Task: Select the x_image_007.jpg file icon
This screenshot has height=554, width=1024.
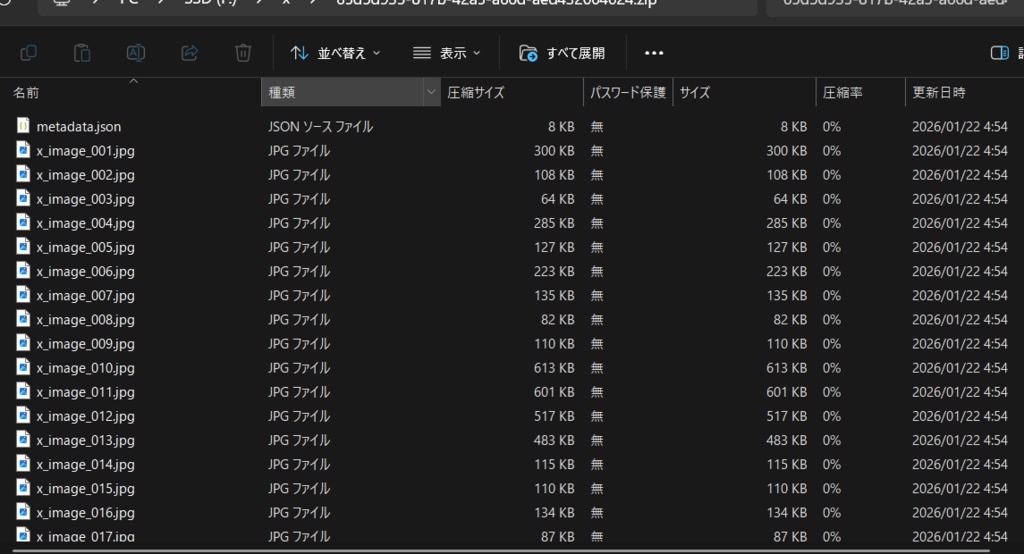Action: click(23, 295)
